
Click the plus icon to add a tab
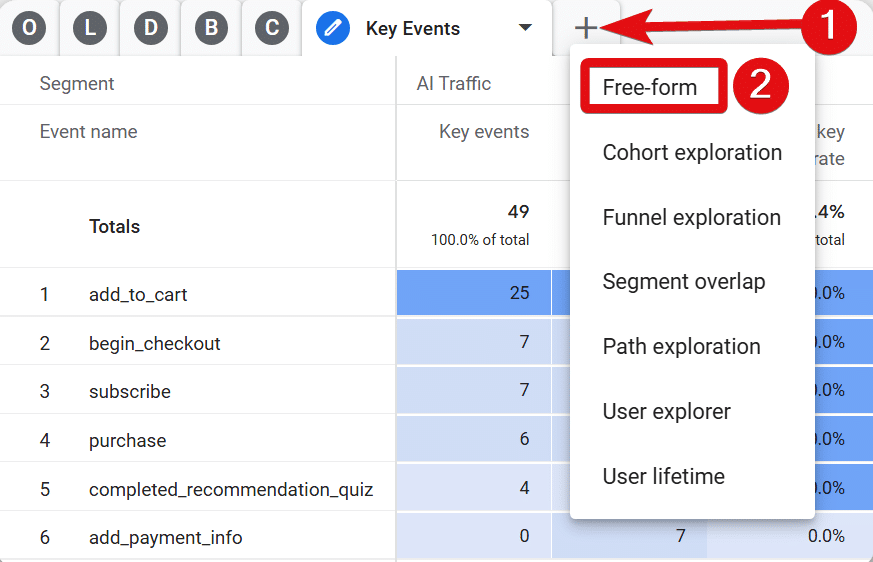[x=586, y=27]
